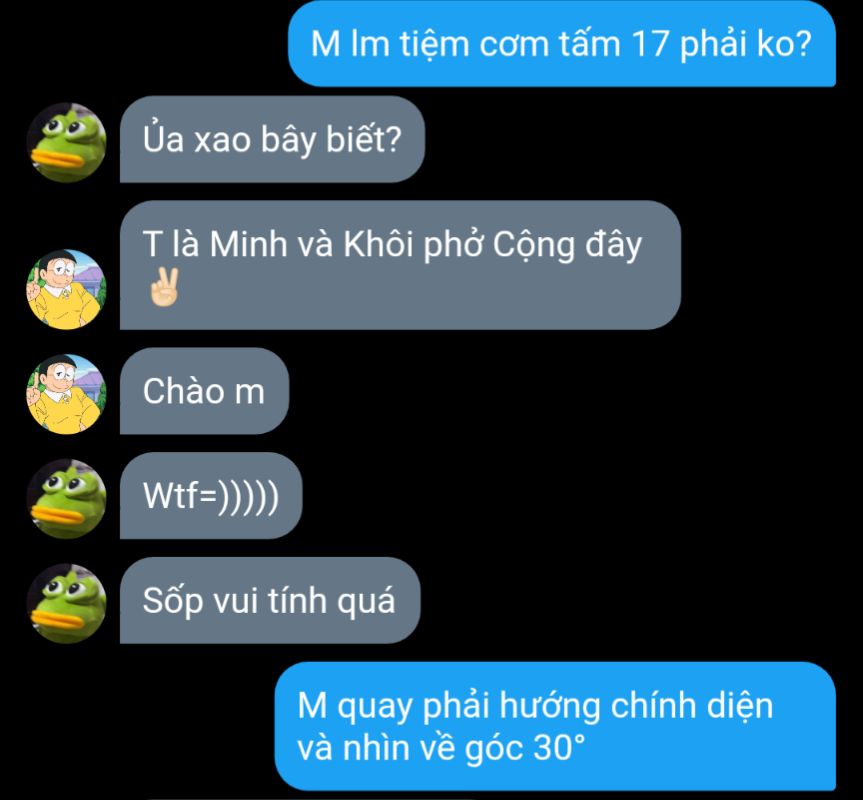This screenshot has height=800, width=863.
Task: Click frog avatar next to "Wtf=)))))"
Action: coord(67,498)
